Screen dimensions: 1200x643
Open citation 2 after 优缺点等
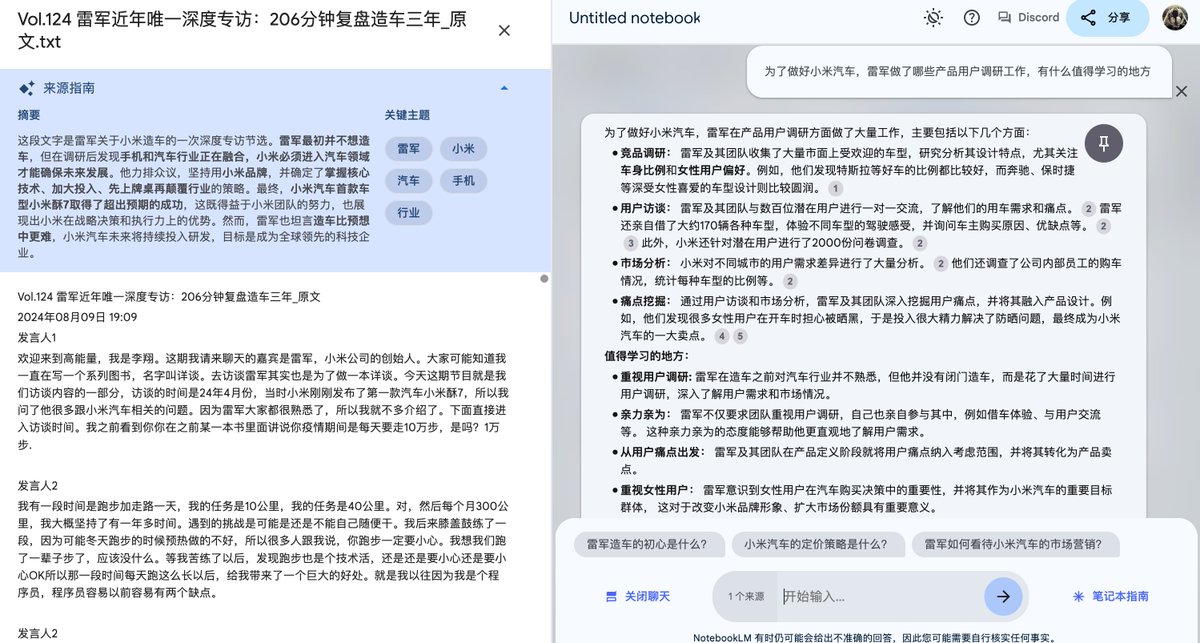(x=1103, y=226)
